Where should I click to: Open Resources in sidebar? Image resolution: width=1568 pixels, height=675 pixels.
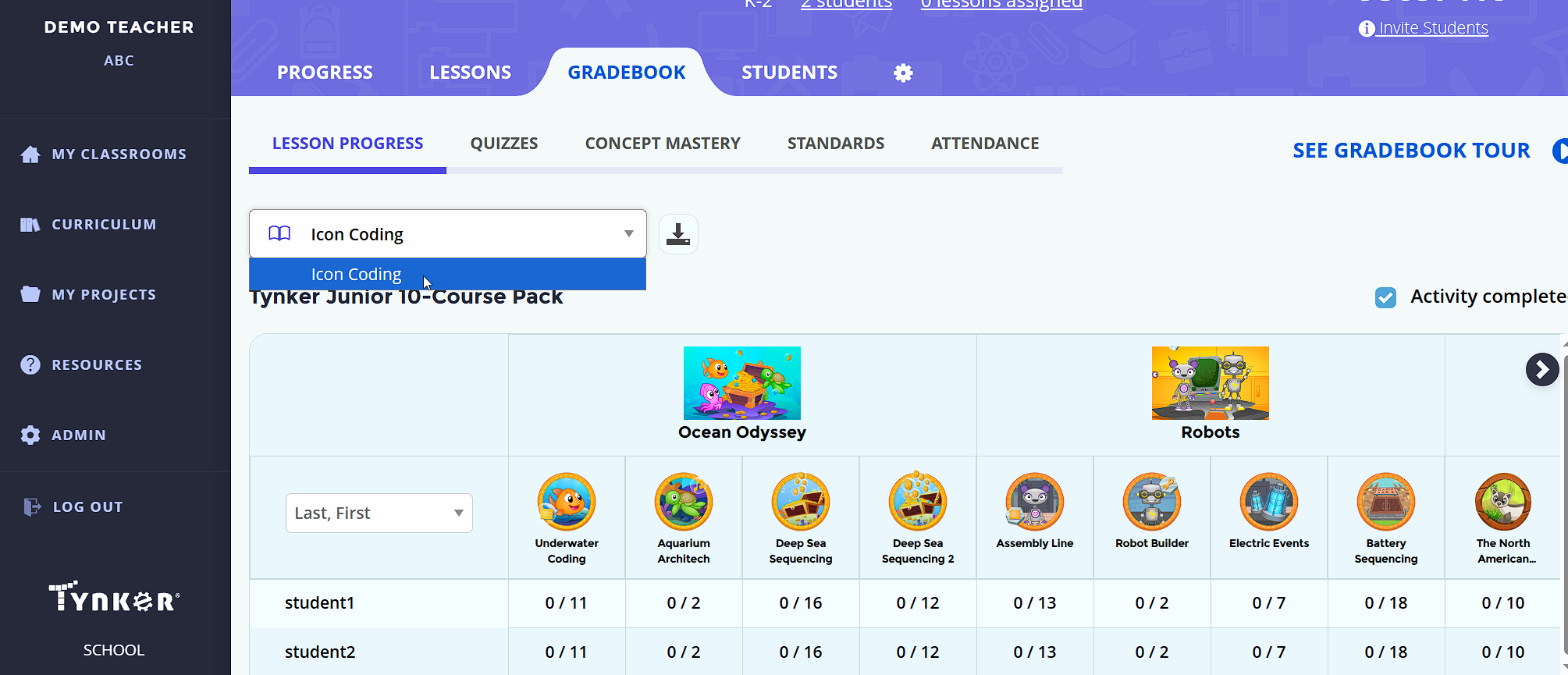click(98, 365)
